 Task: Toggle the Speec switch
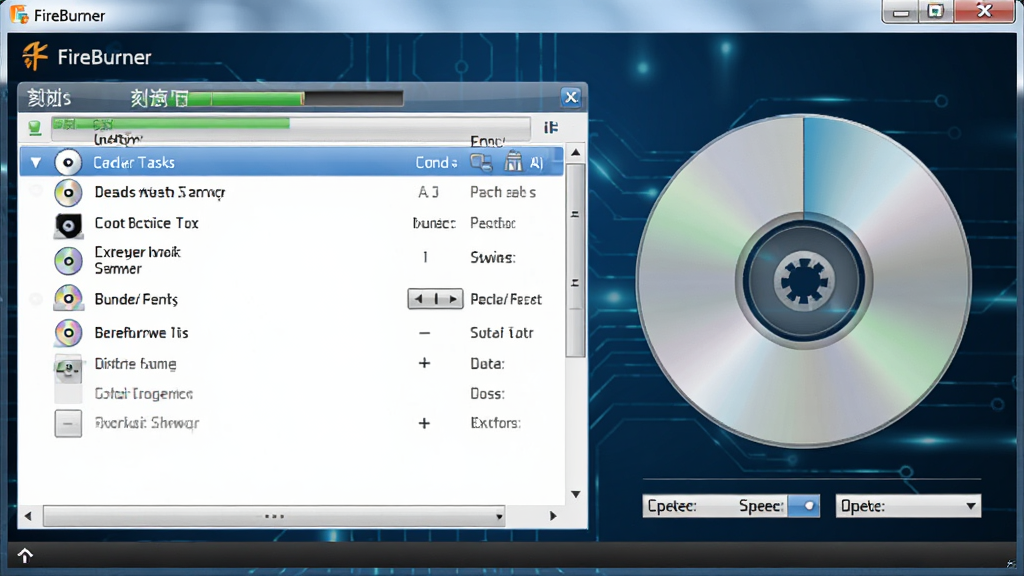tap(803, 506)
